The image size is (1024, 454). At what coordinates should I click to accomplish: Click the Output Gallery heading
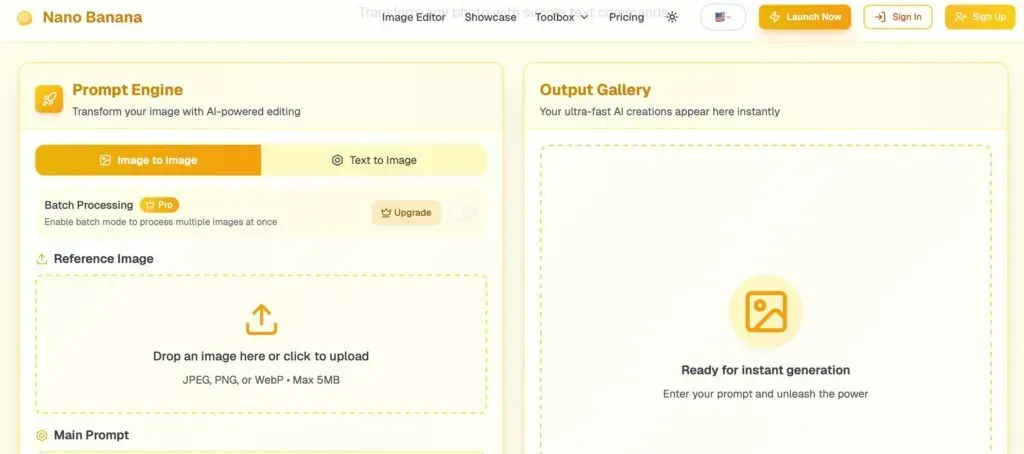[595, 90]
